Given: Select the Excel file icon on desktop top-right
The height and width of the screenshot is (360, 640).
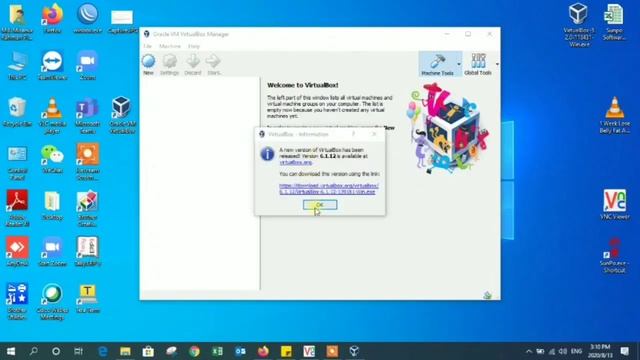Looking at the screenshot, I should coord(614,22).
